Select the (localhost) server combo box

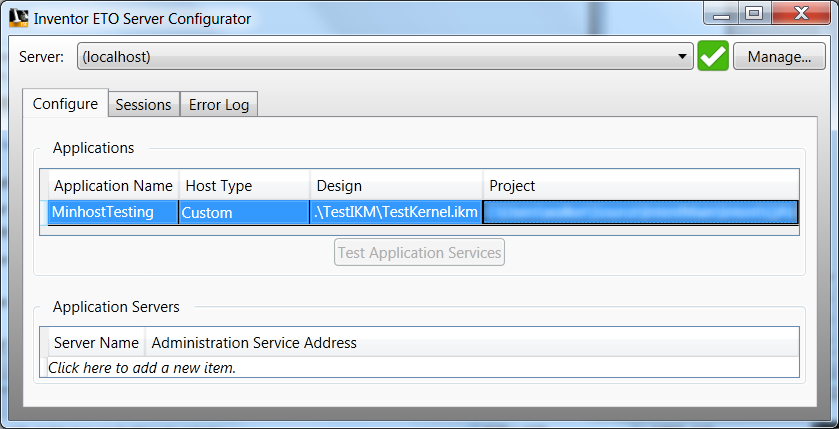click(x=380, y=57)
